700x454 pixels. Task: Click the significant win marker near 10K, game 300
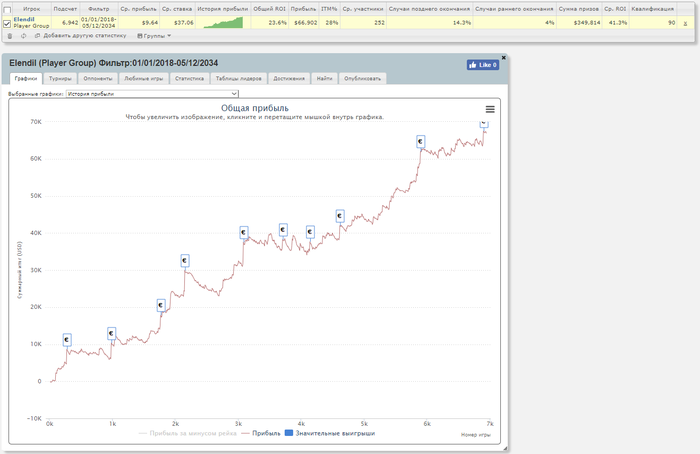click(67, 340)
